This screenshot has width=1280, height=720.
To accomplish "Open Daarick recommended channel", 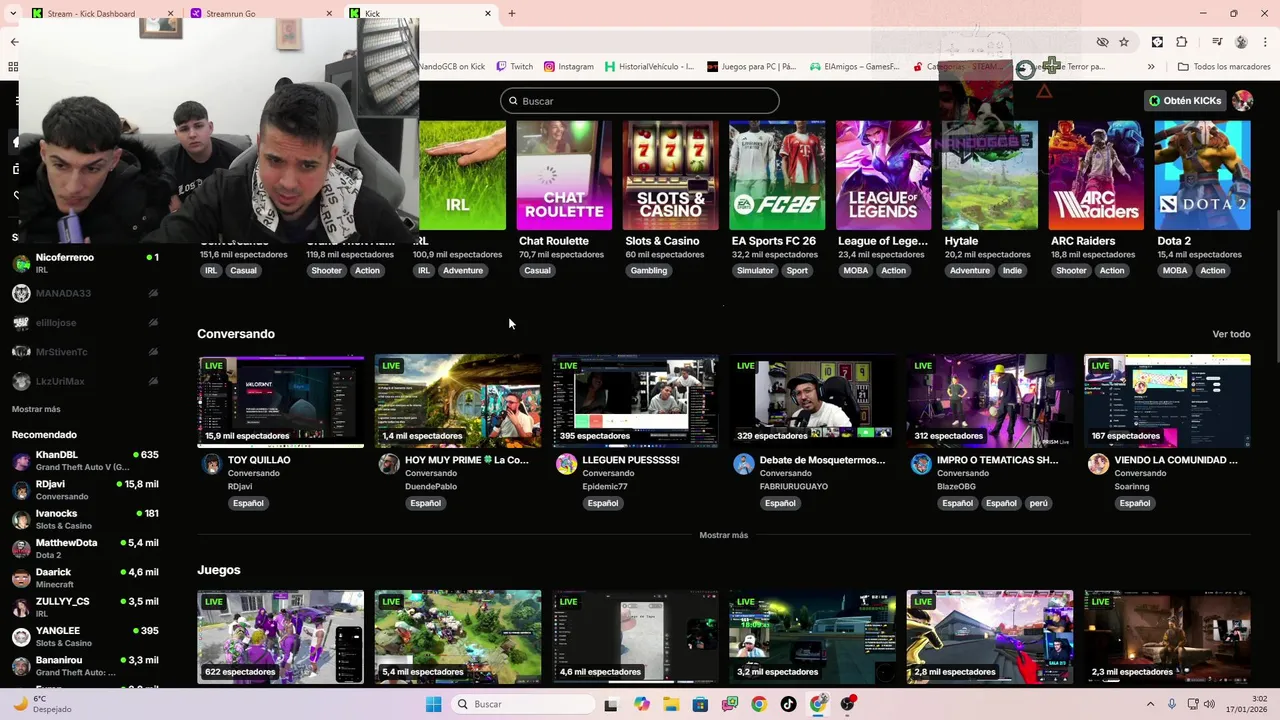I will (x=85, y=578).
